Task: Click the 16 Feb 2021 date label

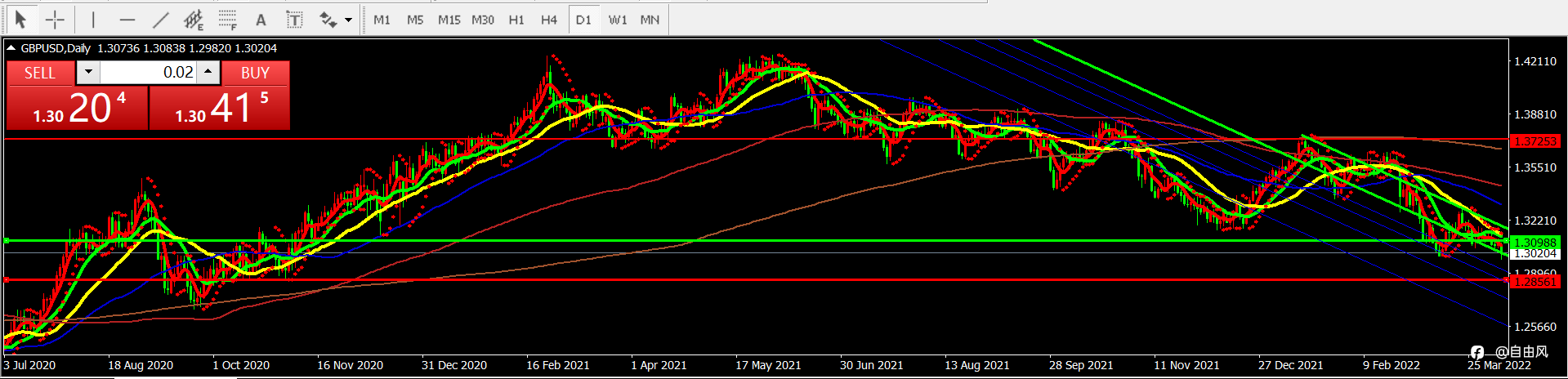Action: pyautogui.click(x=558, y=365)
